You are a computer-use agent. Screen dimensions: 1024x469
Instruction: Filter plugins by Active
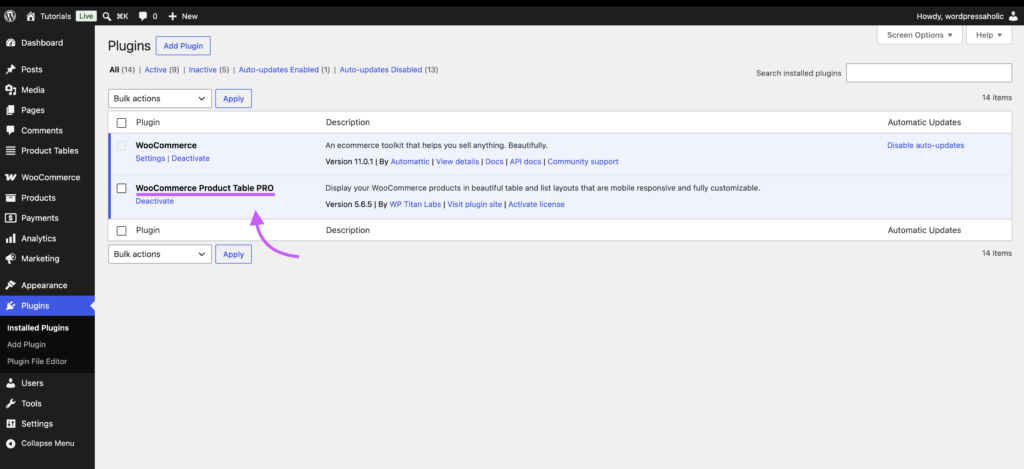[155, 70]
